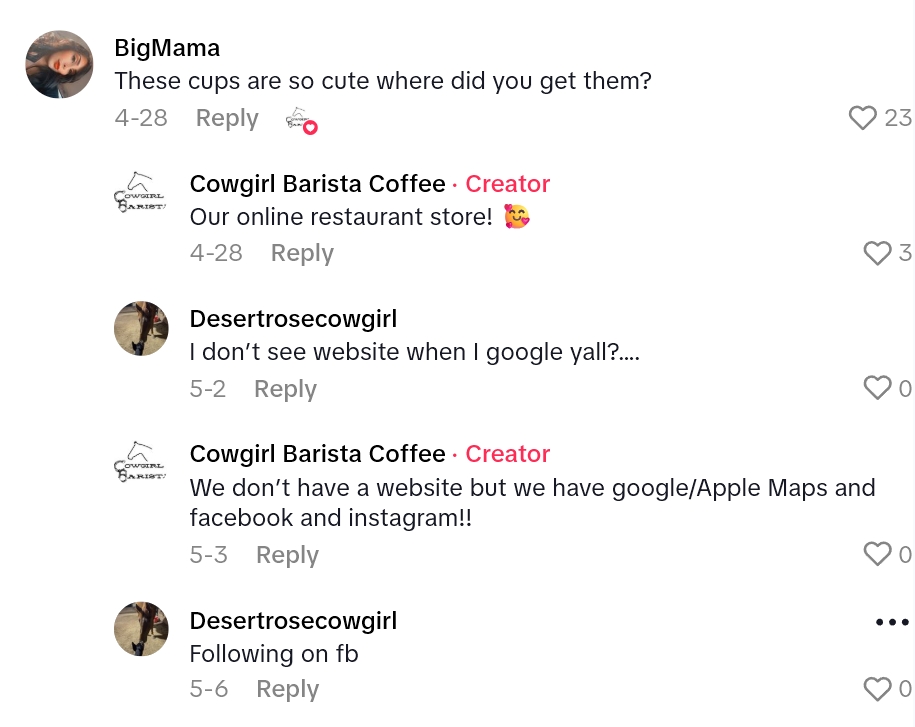Open the Creator label on the first reply
Image resolution: width=915 pixels, height=727 pixels.
tap(507, 183)
